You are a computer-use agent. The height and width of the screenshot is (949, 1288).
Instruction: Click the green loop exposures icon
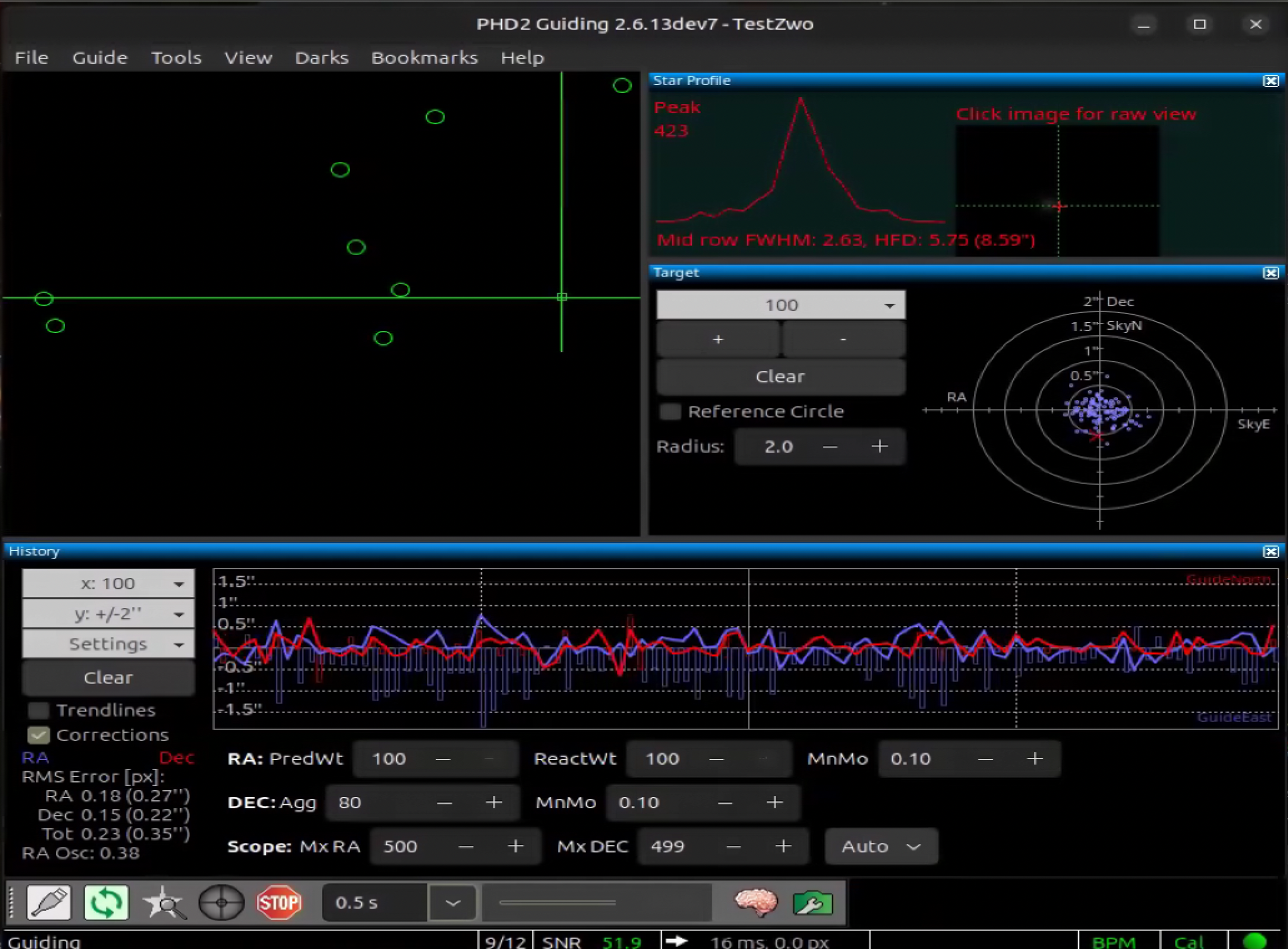click(106, 903)
